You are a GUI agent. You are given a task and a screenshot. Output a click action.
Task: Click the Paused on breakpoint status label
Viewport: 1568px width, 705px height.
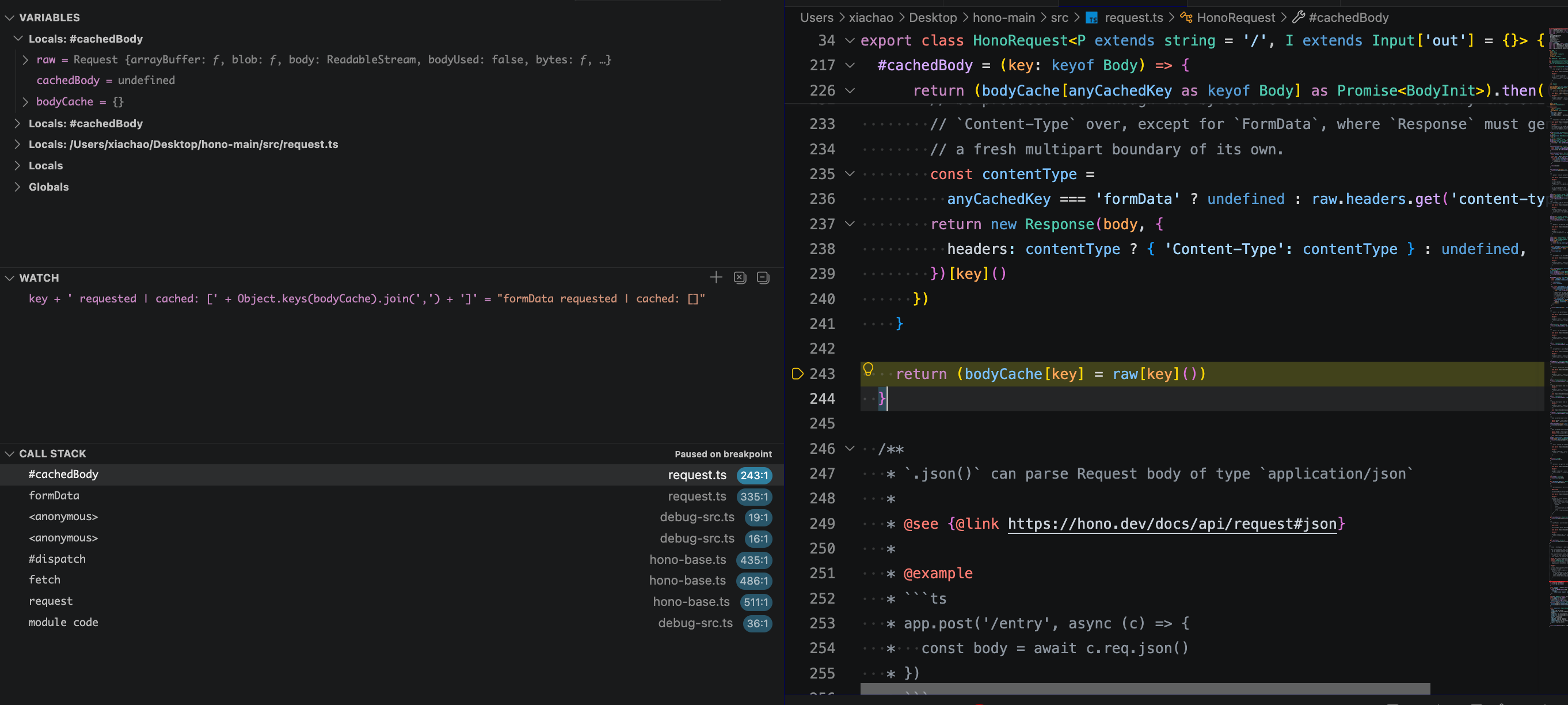pos(722,454)
